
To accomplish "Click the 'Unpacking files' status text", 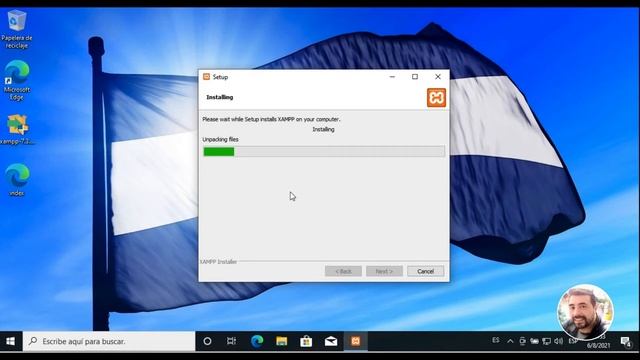I will pyautogui.click(x=220, y=139).
